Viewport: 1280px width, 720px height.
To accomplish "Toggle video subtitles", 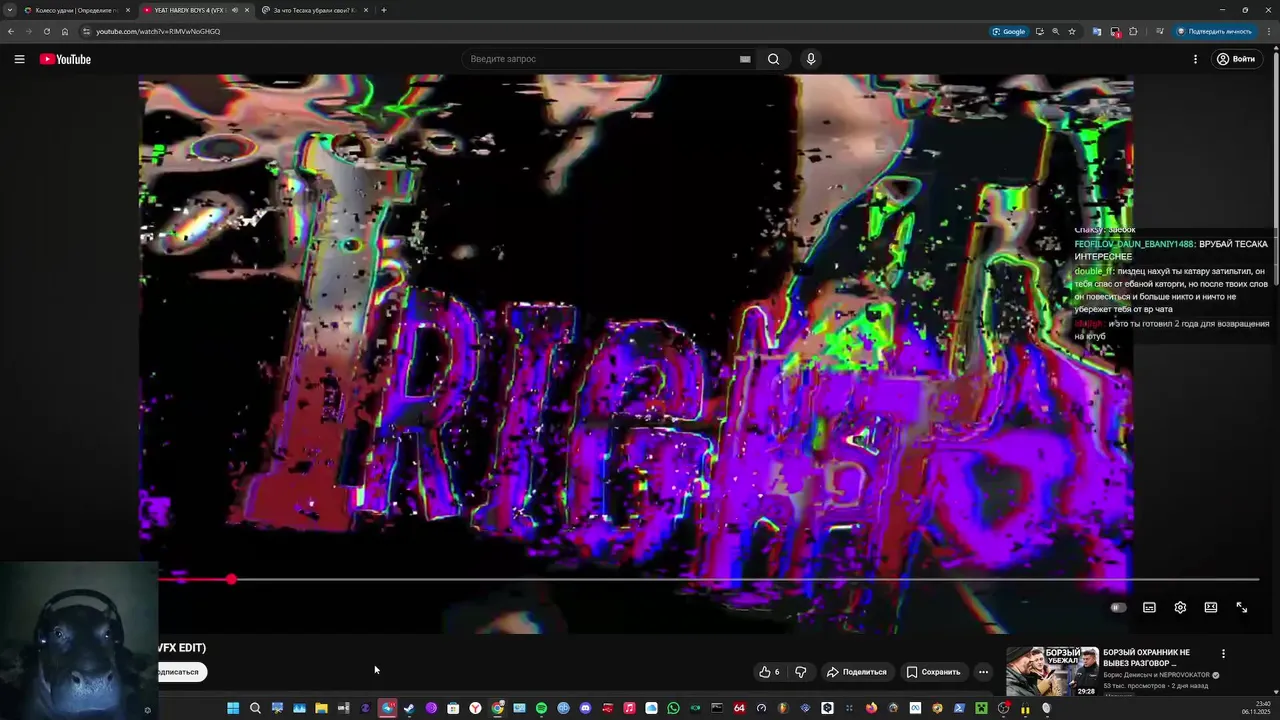I will (1149, 607).
